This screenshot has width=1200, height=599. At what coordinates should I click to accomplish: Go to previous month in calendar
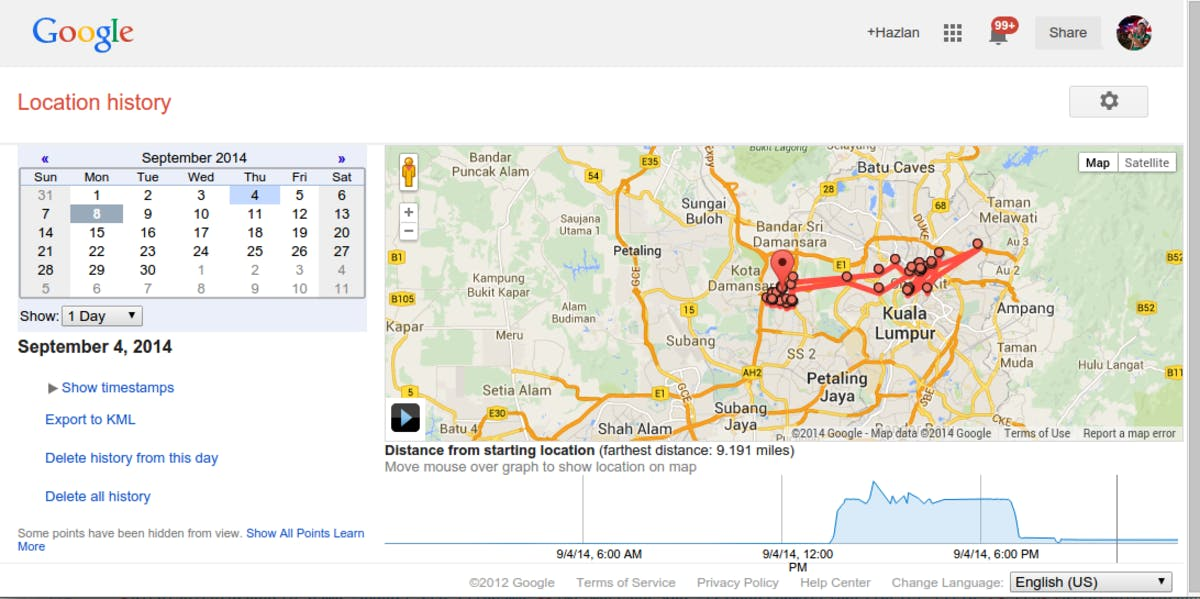tap(45, 158)
